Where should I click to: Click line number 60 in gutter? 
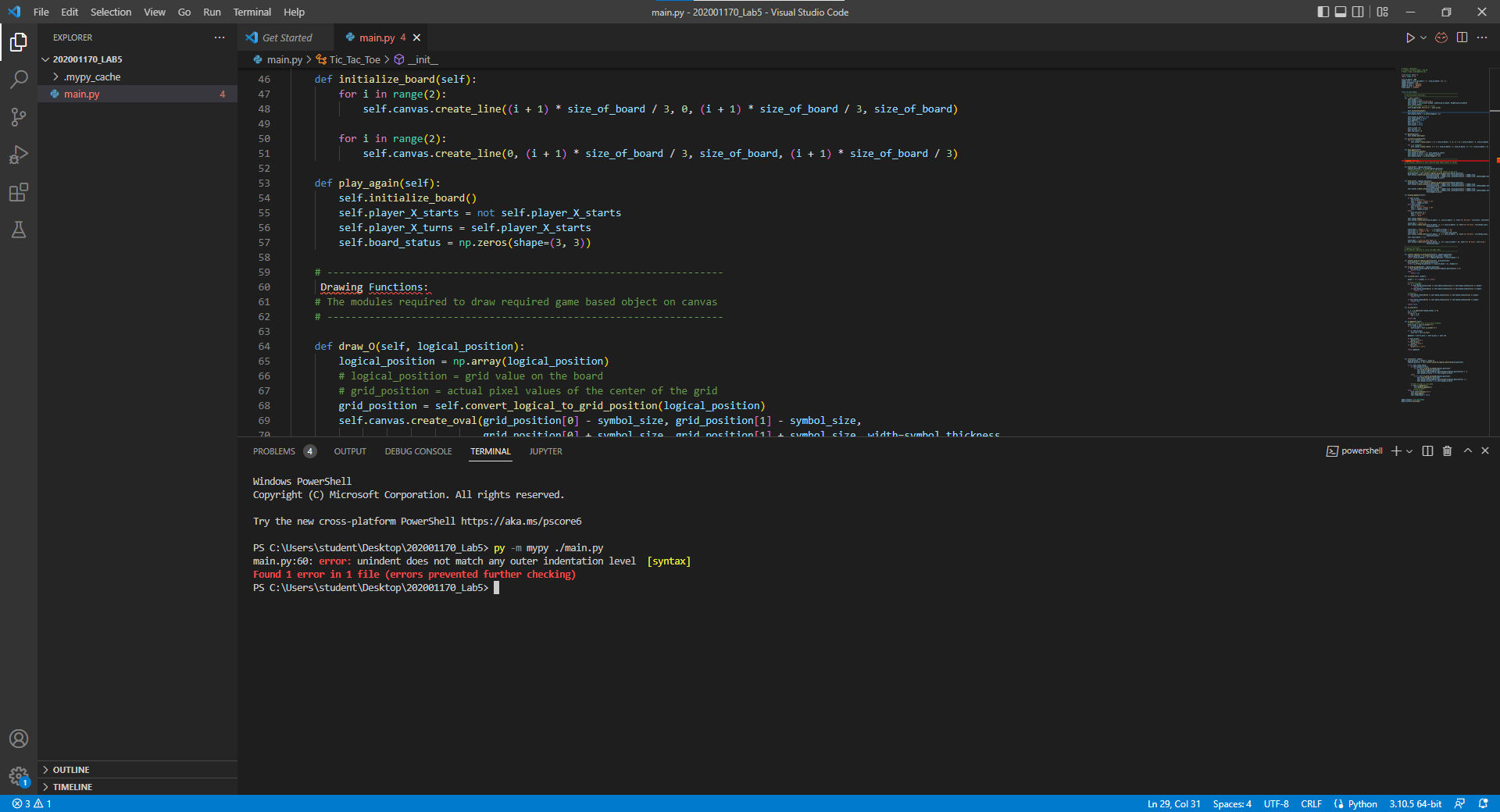[264, 287]
